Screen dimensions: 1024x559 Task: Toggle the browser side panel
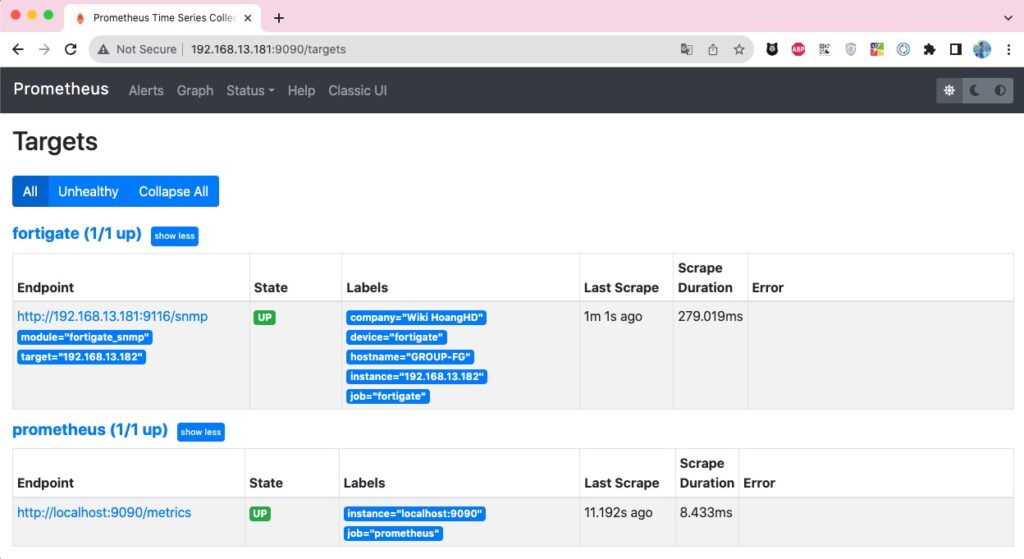tap(955, 49)
